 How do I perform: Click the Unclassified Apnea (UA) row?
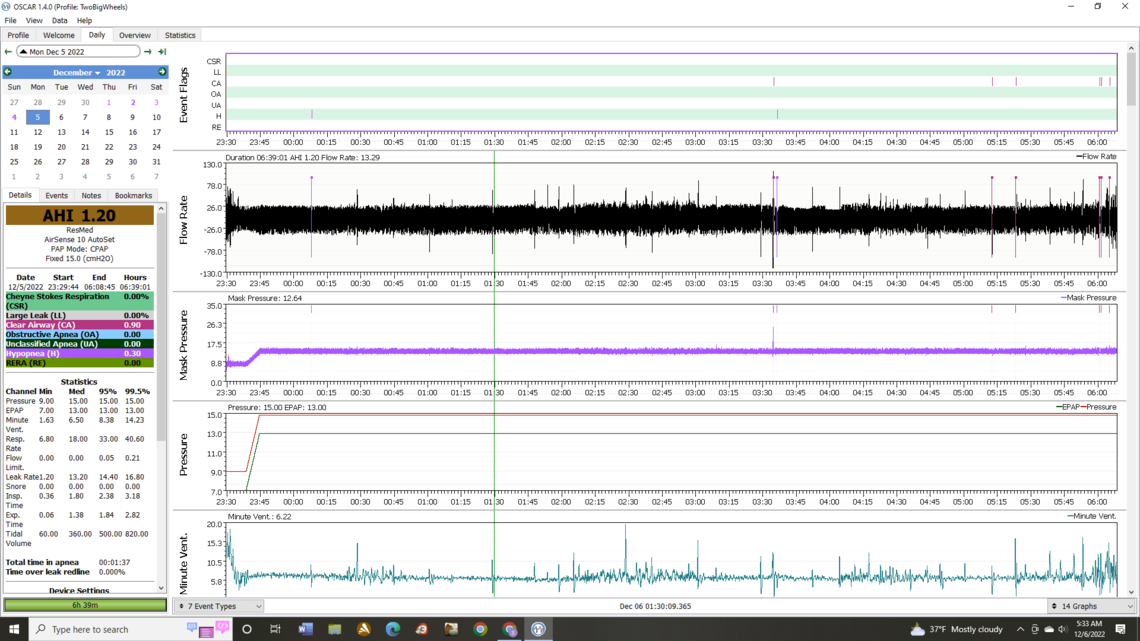pos(79,344)
